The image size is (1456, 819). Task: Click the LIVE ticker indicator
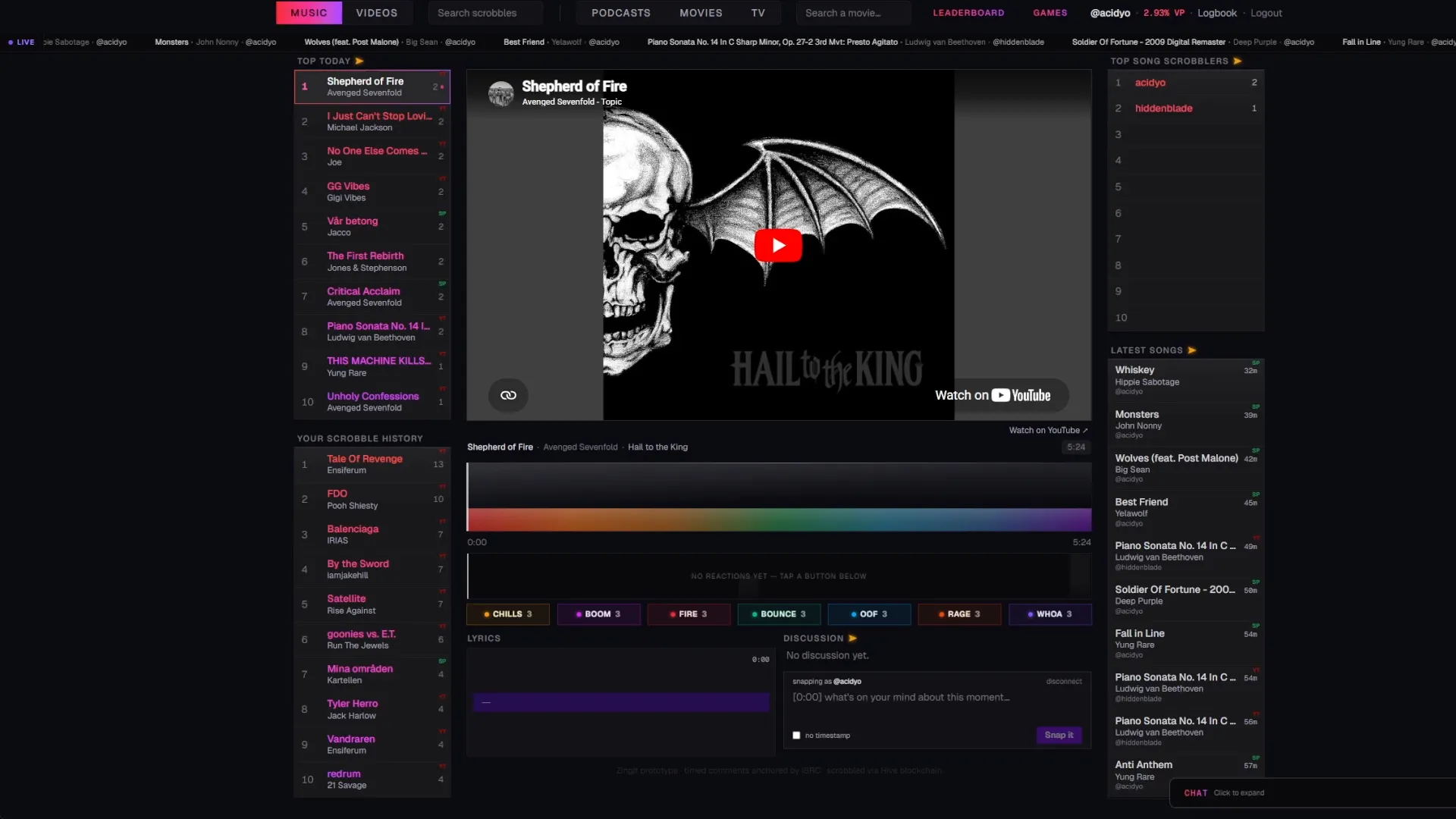click(22, 42)
